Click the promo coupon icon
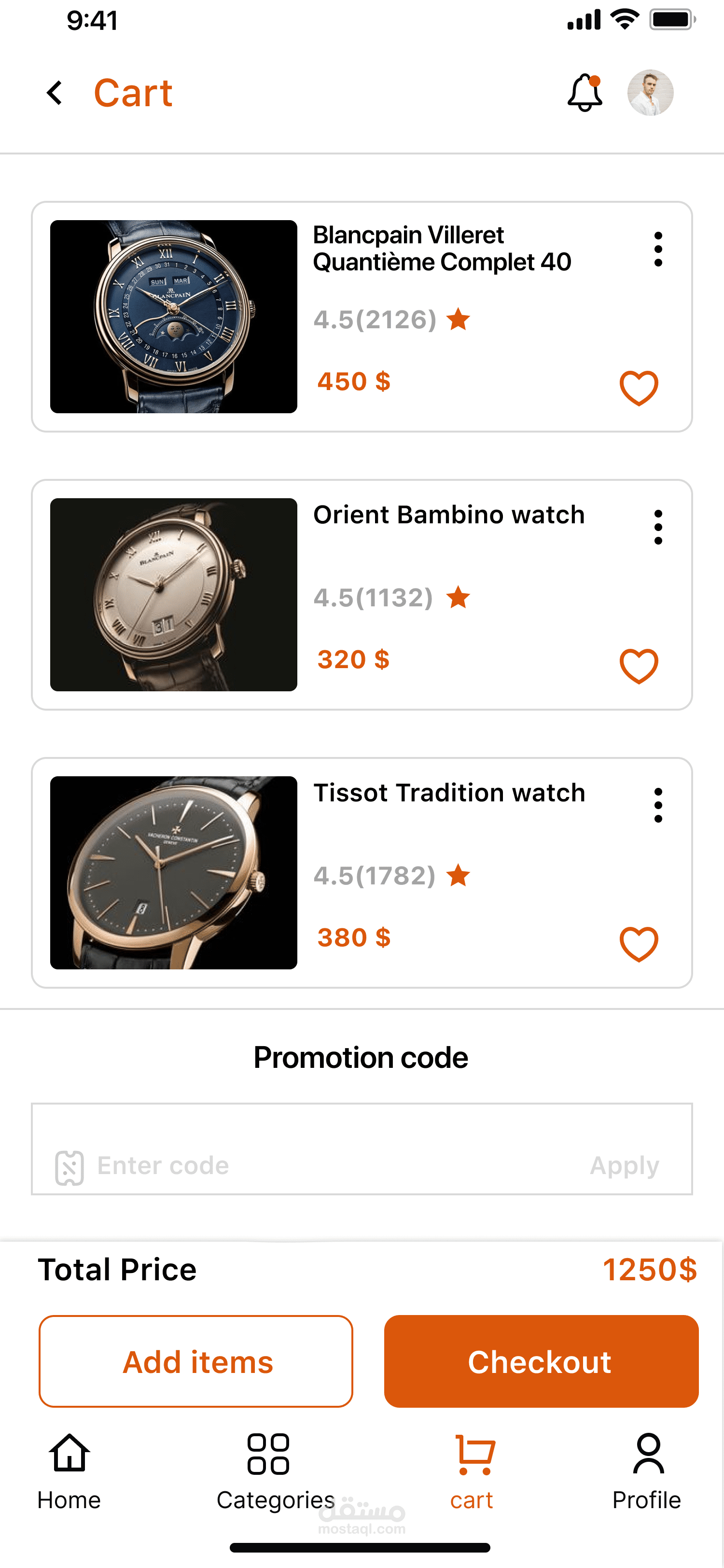The width and height of the screenshot is (724, 1568). pyautogui.click(x=70, y=1167)
